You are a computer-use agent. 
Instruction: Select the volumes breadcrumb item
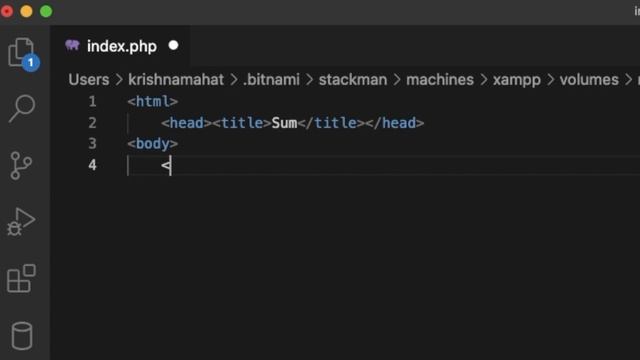[589, 80]
